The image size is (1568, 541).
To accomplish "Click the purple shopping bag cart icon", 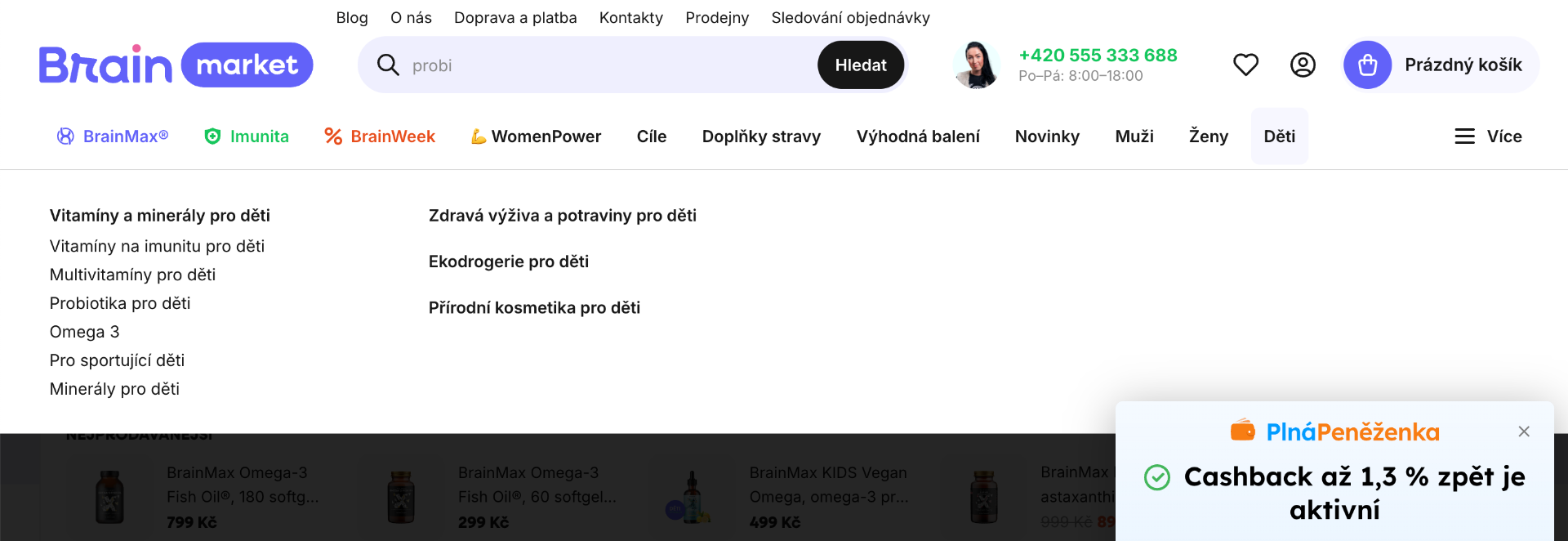I will tap(1368, 65).
